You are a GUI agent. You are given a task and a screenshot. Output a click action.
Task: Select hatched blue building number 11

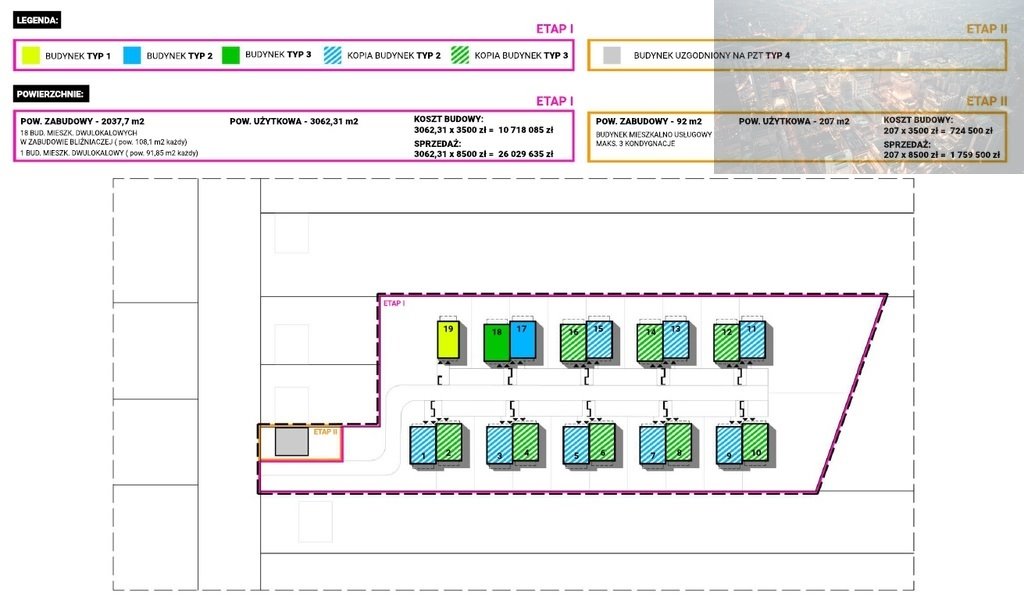[x=752, y=340]
